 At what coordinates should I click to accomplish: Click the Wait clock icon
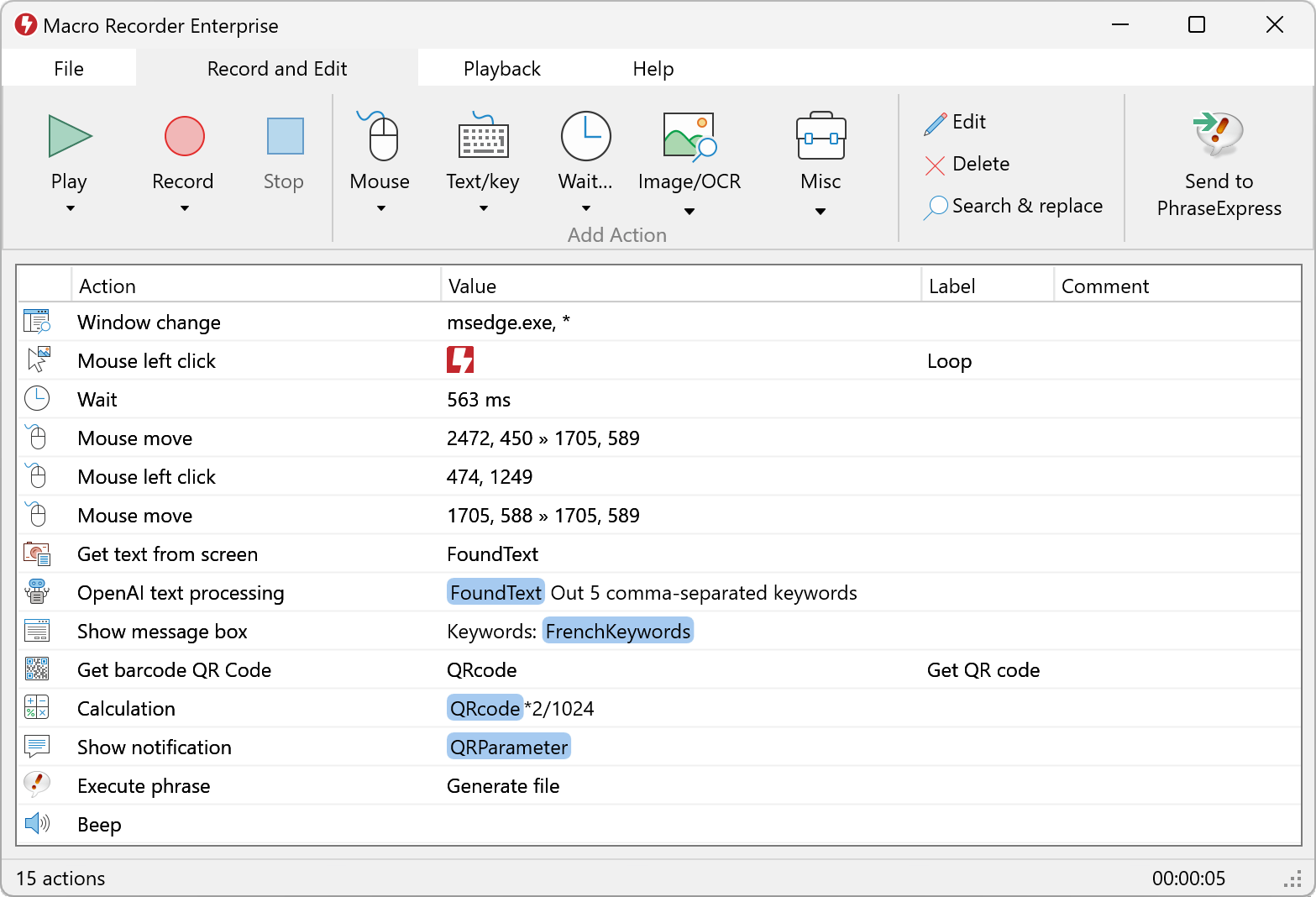[585, 135]
